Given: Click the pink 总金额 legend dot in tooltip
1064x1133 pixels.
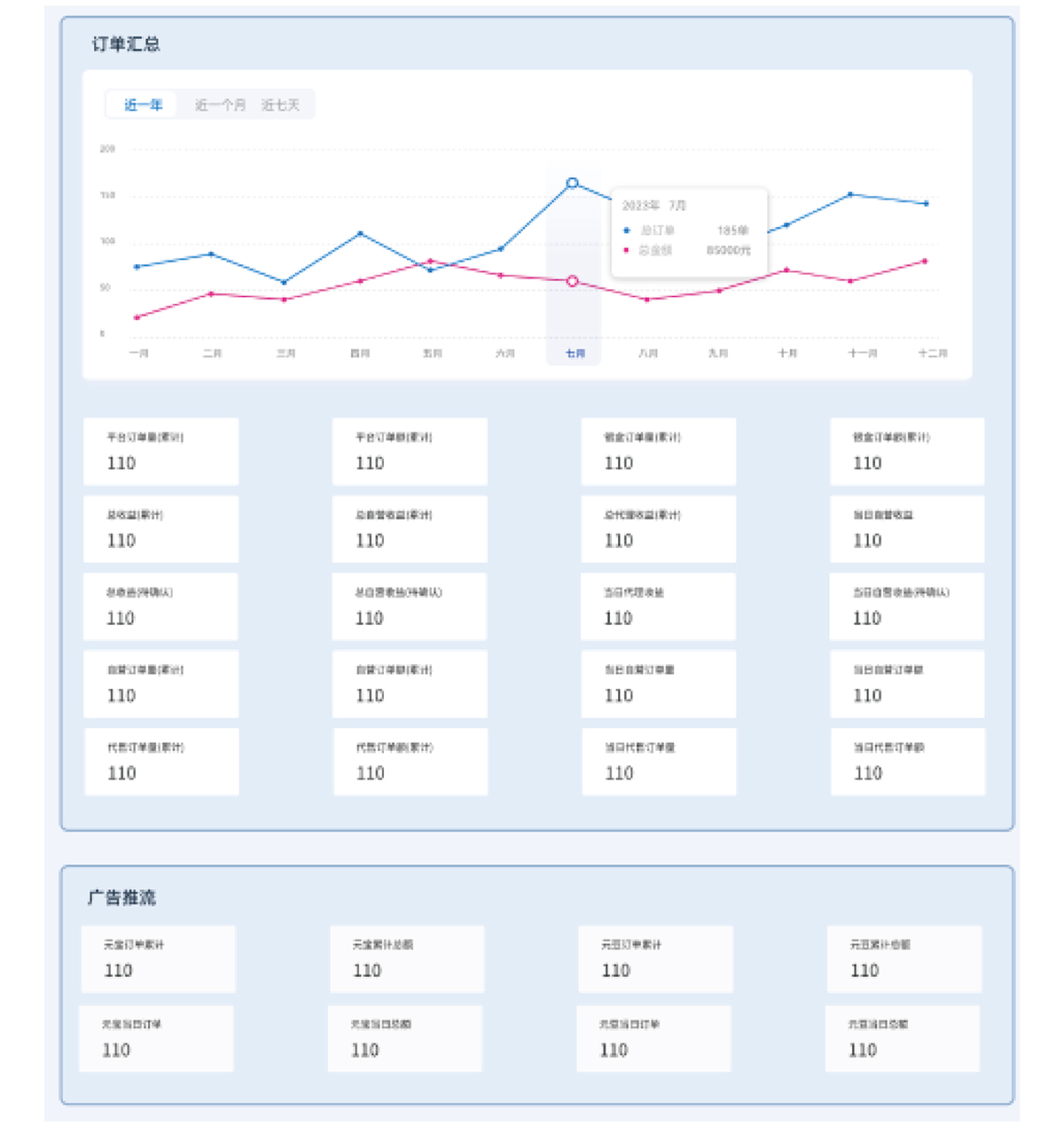Looking at the screenshot, I should coord(627,251).
